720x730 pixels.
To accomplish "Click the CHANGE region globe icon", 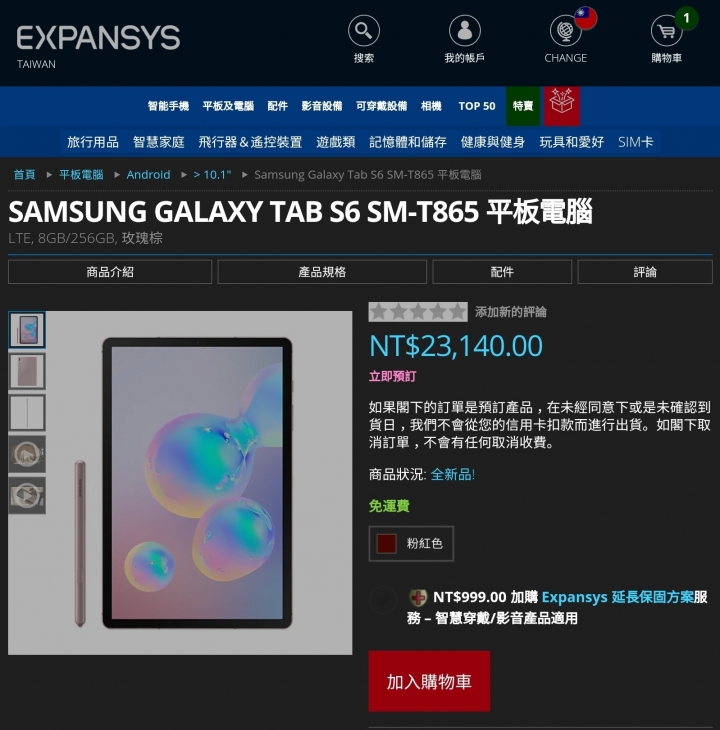I will click(x=565, y=30).
